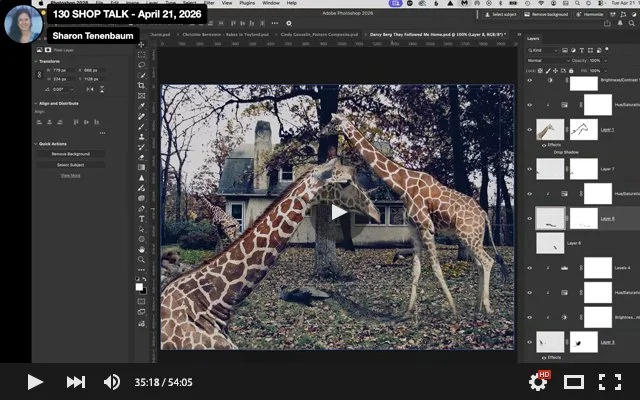Select the Type tool
Image resolution: width=640 pixels, height=400 pixels.
(x=142, y=219)
